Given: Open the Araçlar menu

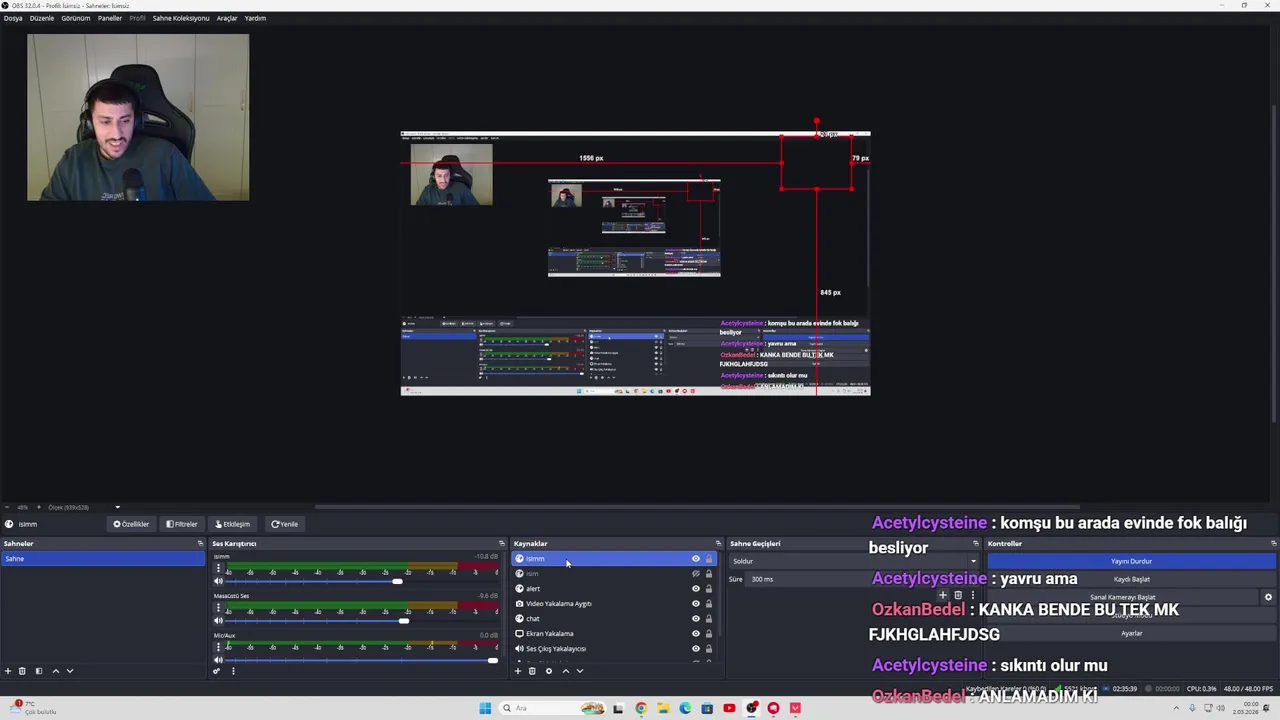Looking at the screenshot, I should pyautogui.click(x=227, y=18).
